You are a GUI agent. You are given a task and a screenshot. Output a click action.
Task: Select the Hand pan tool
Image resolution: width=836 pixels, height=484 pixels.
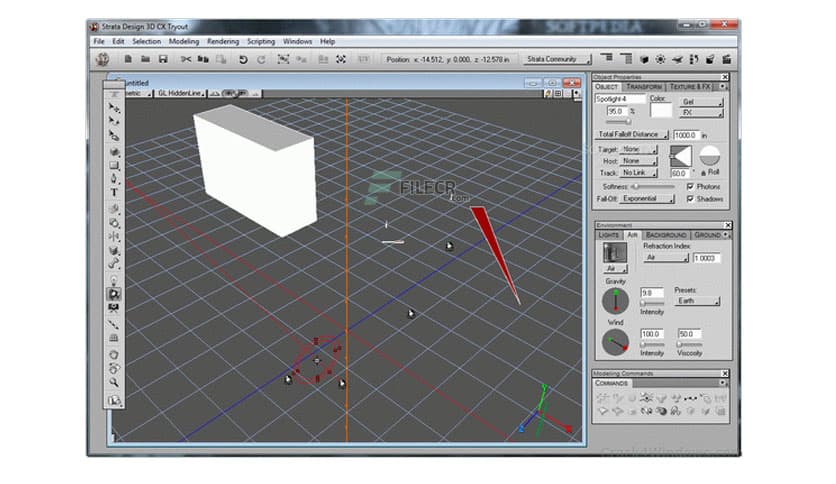[x=114, y=355]
